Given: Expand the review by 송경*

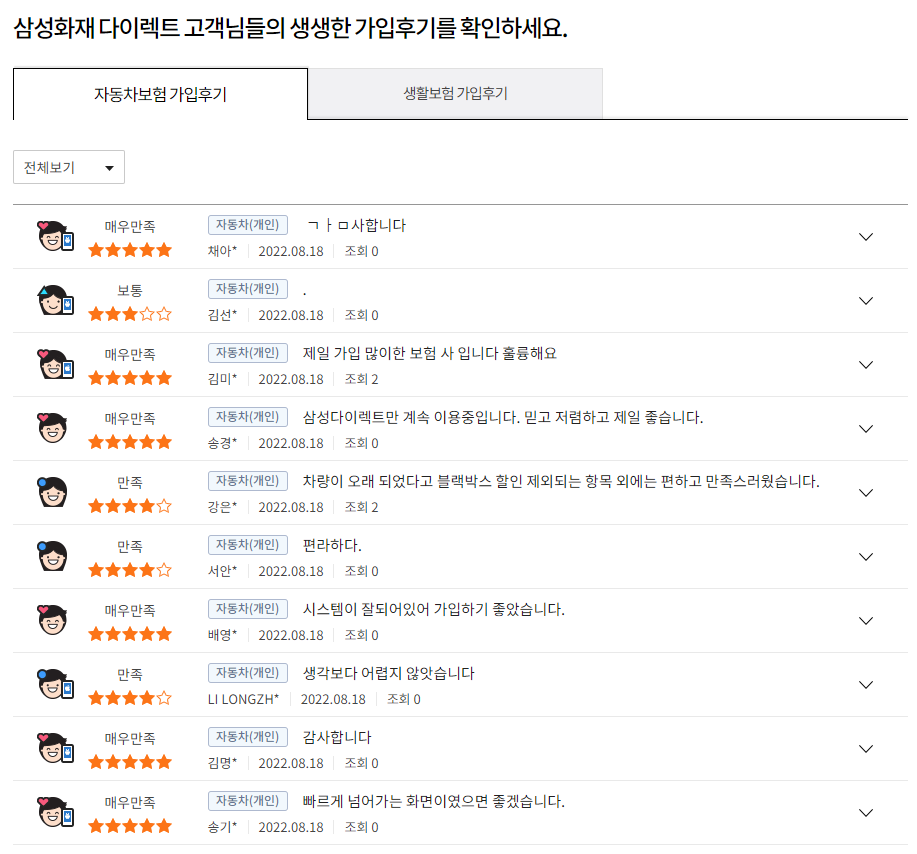Looking at the screenshot, I should (x=866, y=429).
